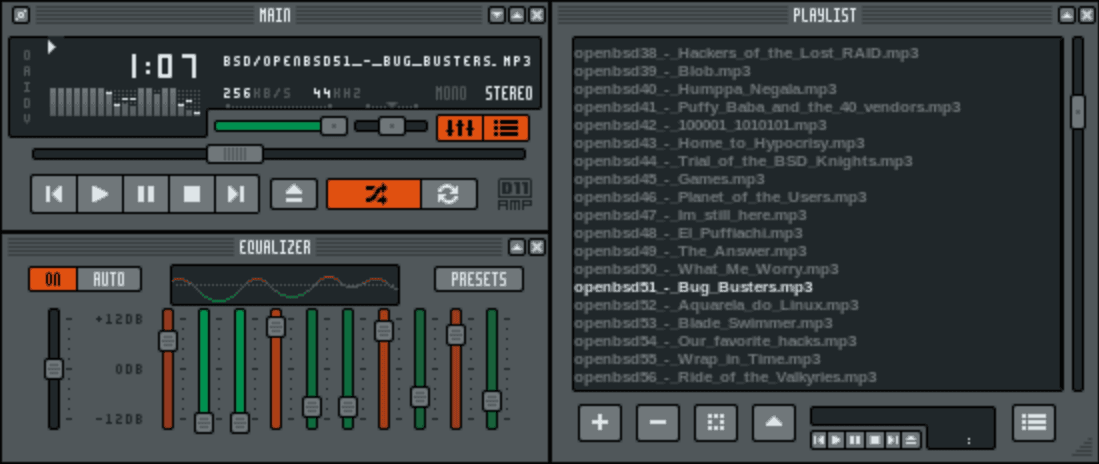Viewport: 1099px width, 464px height.
Task: Click the equalizer preamp slider
Action: coord(54,369)
